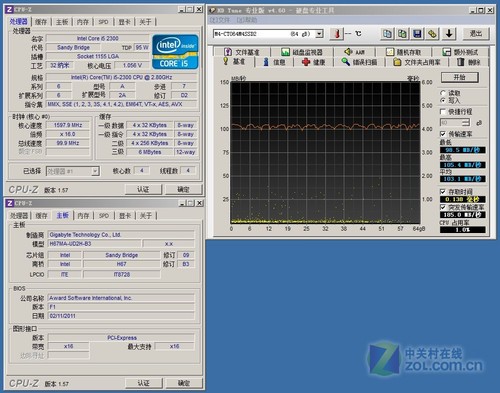Click the 开始 (start) button in HD Tune
500x393 pixels.
pyautogui.click(x=459, y=77)
